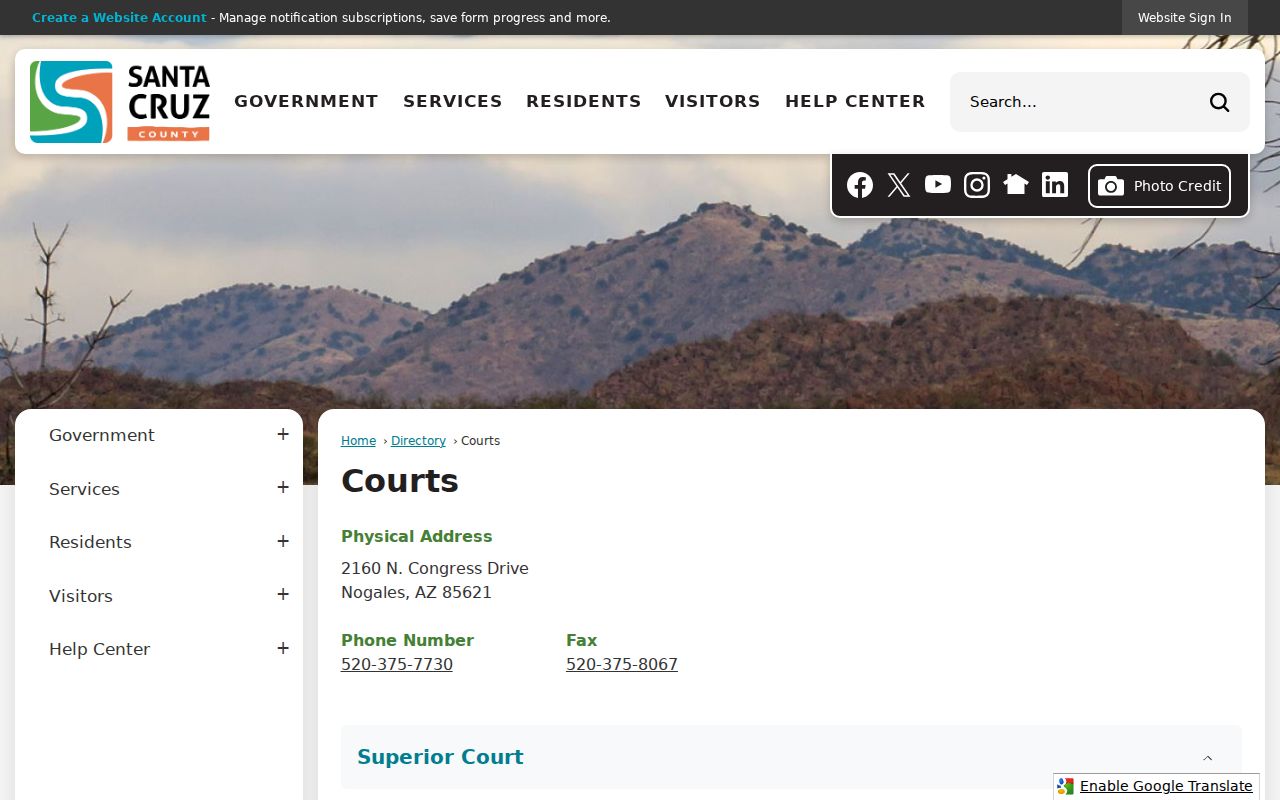
Task: Open the Residents sidebar link
Action: point(90,542)
